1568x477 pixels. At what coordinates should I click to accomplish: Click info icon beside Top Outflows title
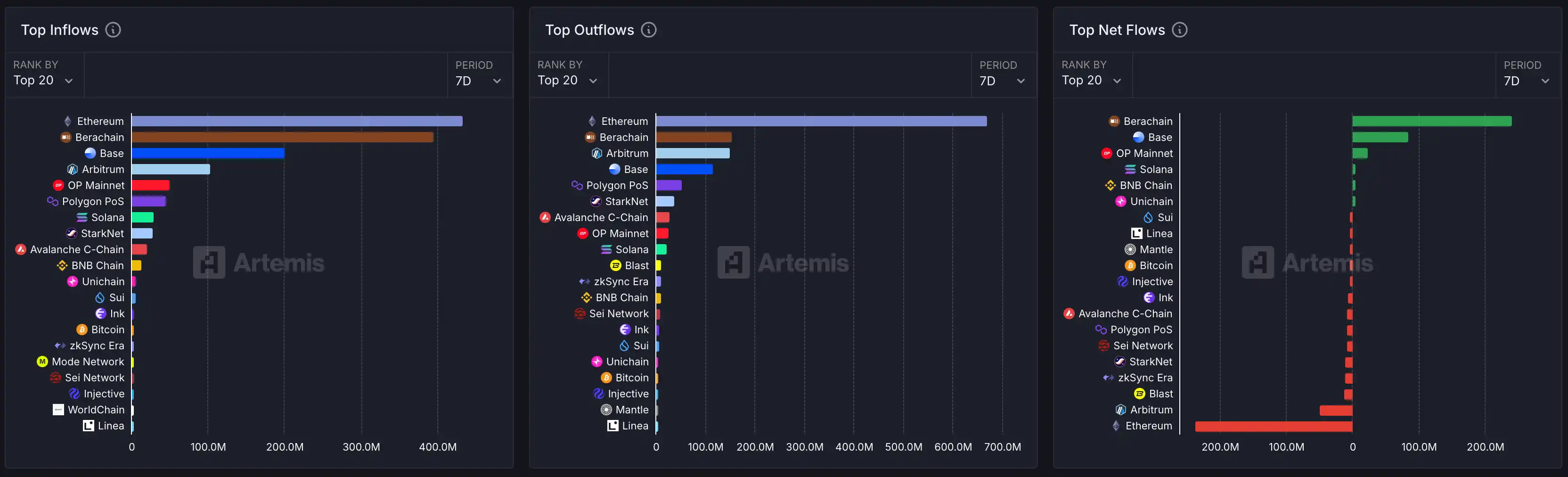pyautogui.click(x=649, y=30)
